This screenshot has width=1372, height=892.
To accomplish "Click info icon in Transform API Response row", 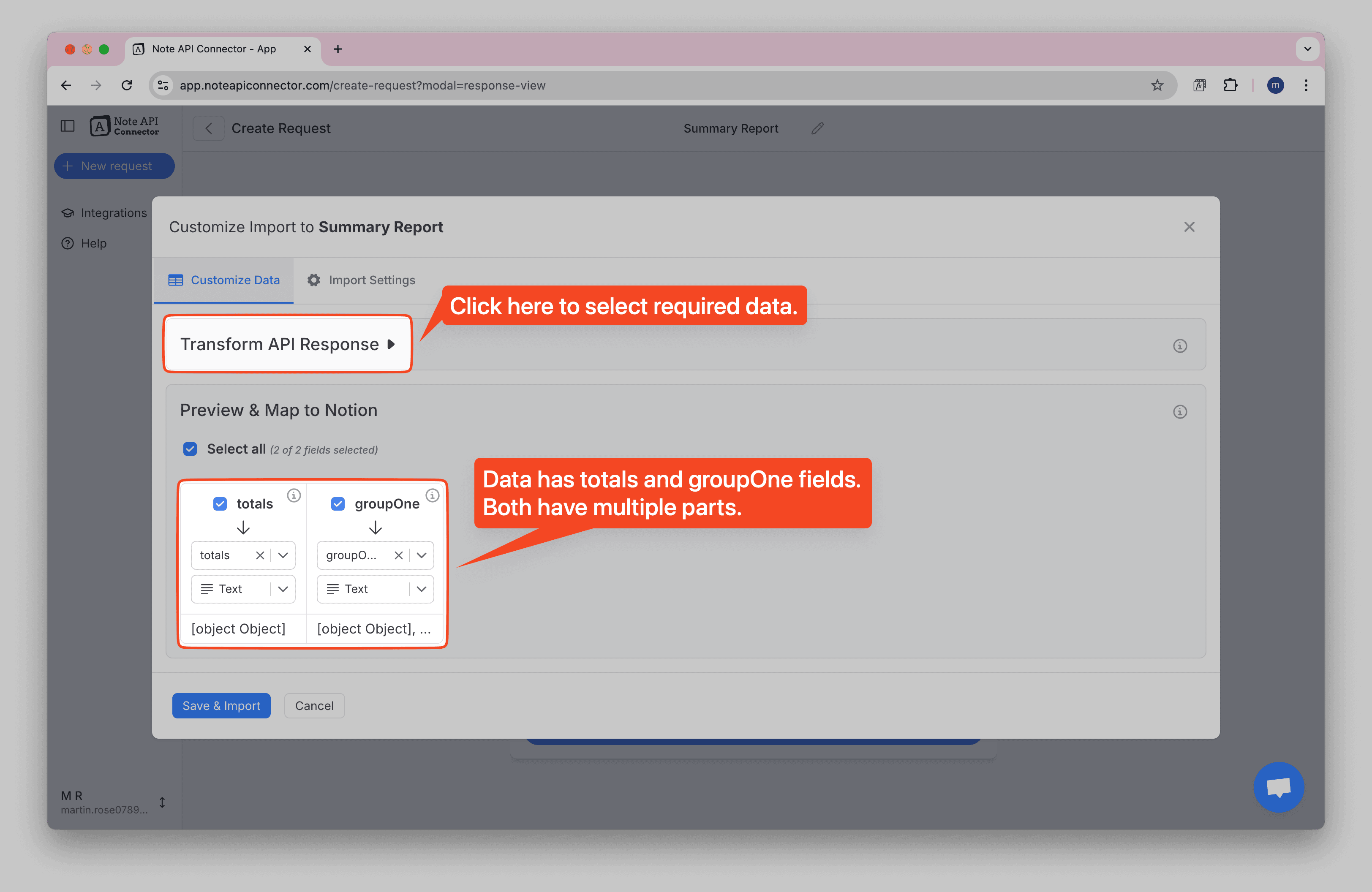I will tap(1179, 346).
